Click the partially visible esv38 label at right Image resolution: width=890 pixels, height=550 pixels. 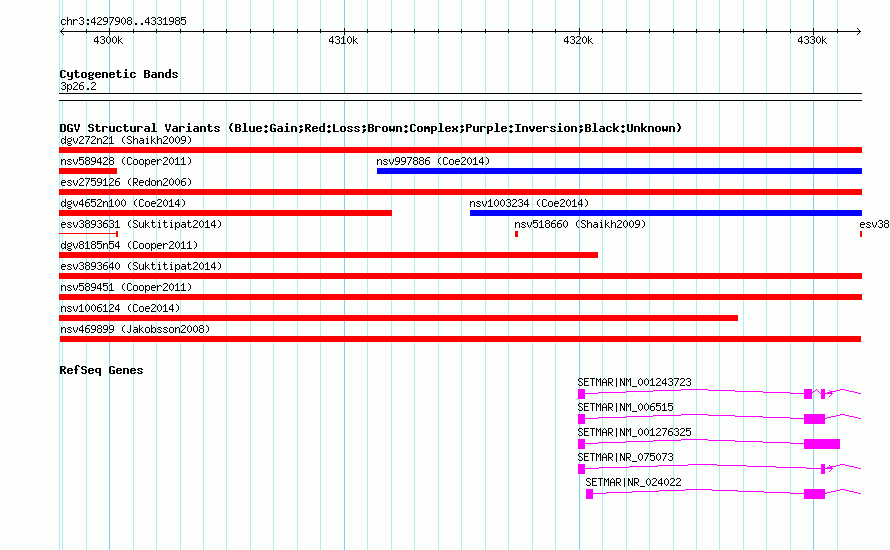pyautogui.click(x=874, y=224)
